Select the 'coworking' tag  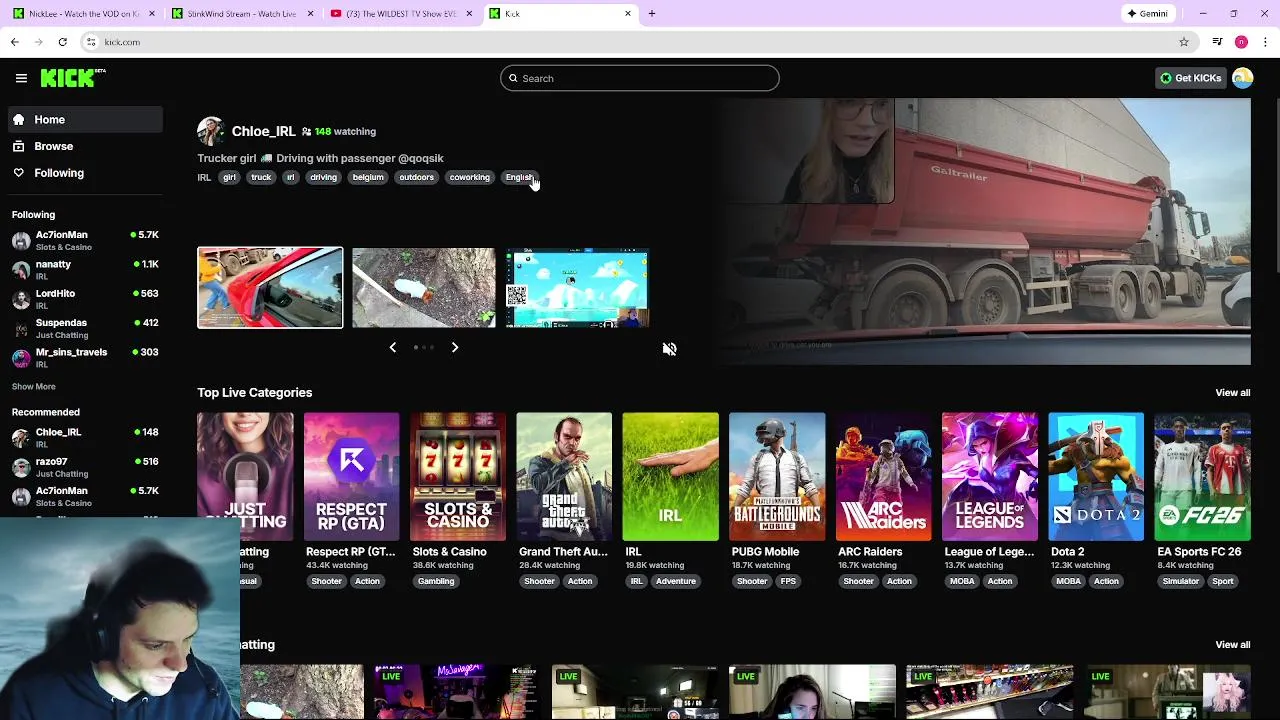click(469, 177)
